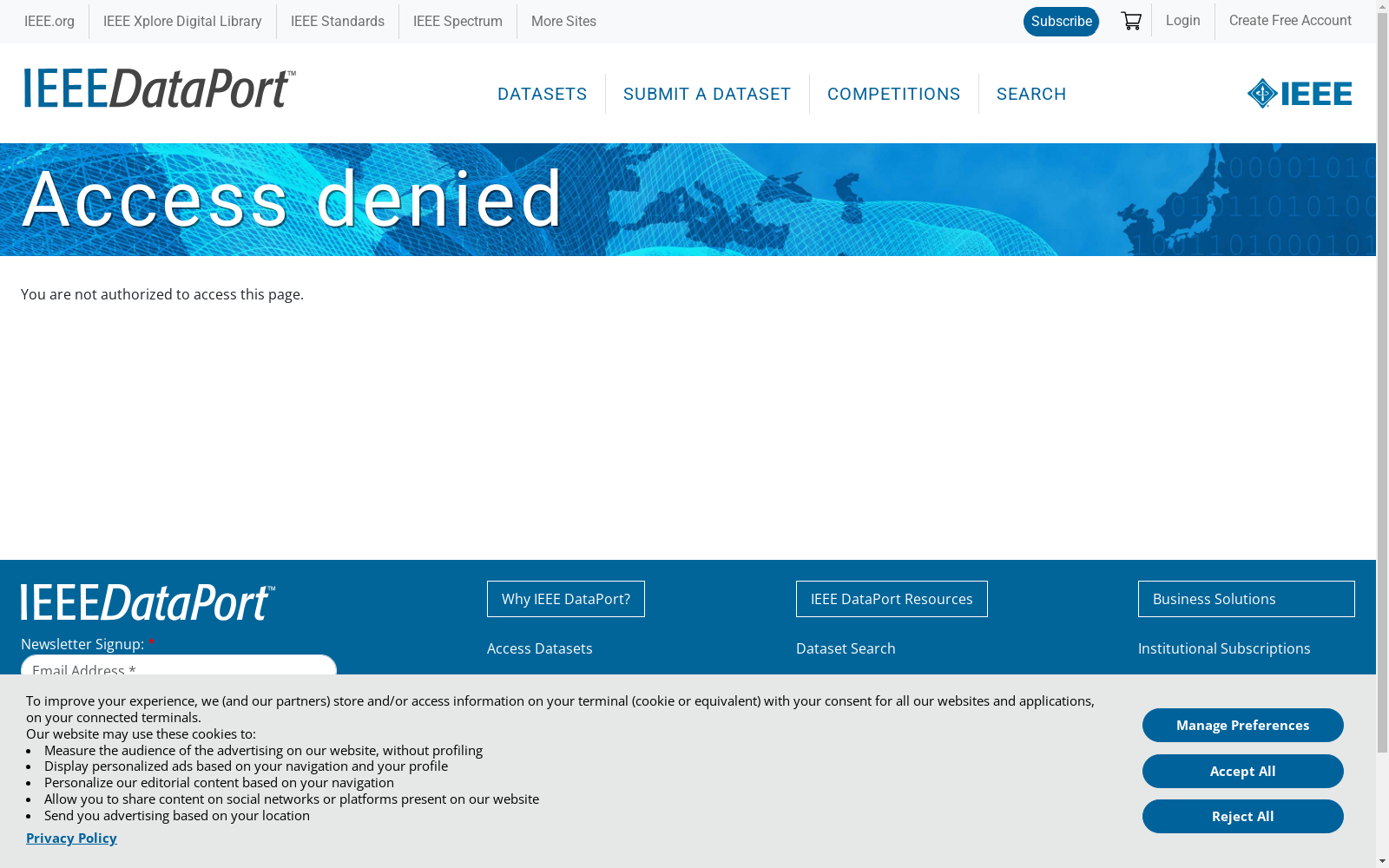
Task: Open the Privacy Policy link
Action: coord(71,838)
